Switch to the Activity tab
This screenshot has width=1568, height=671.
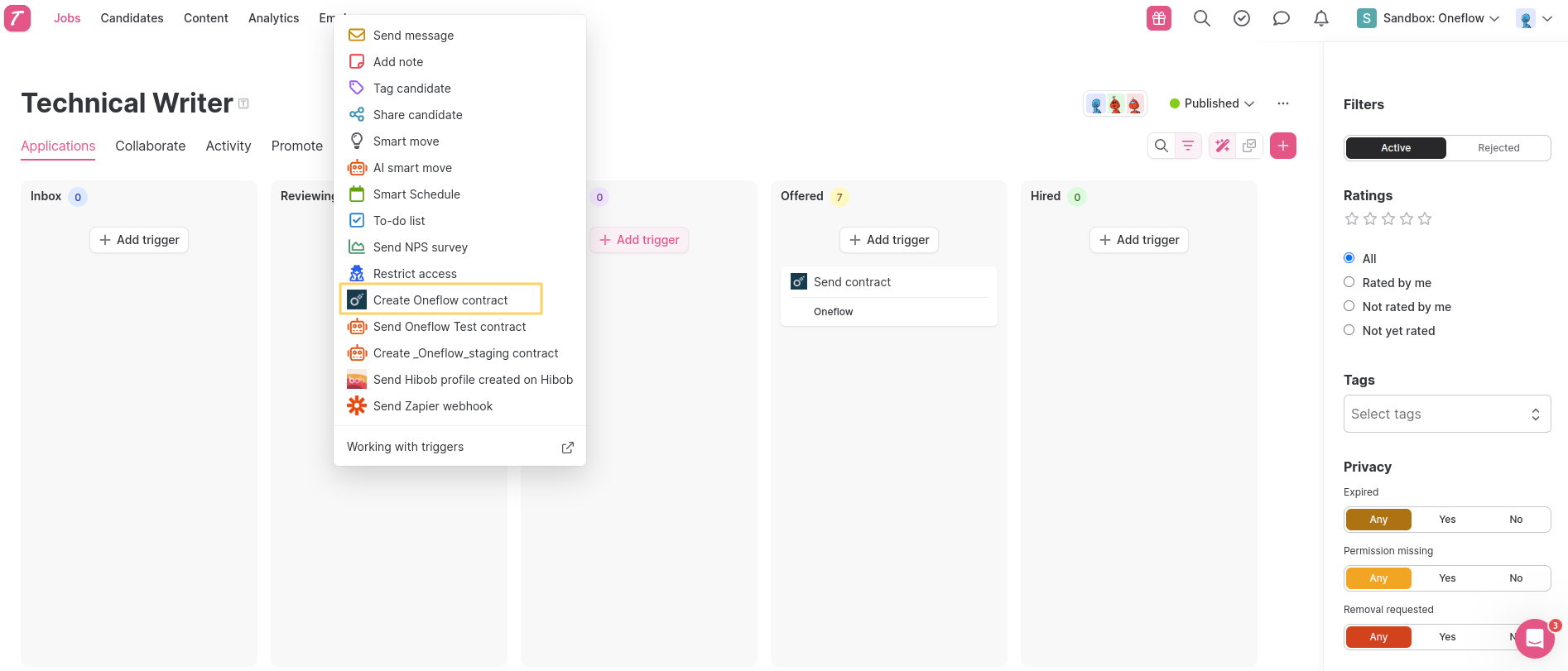pyautogui.click(x=228, y=146)
